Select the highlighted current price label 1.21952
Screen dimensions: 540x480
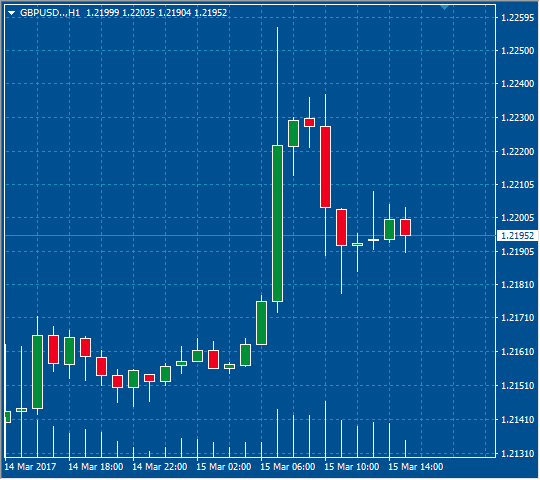518,236
